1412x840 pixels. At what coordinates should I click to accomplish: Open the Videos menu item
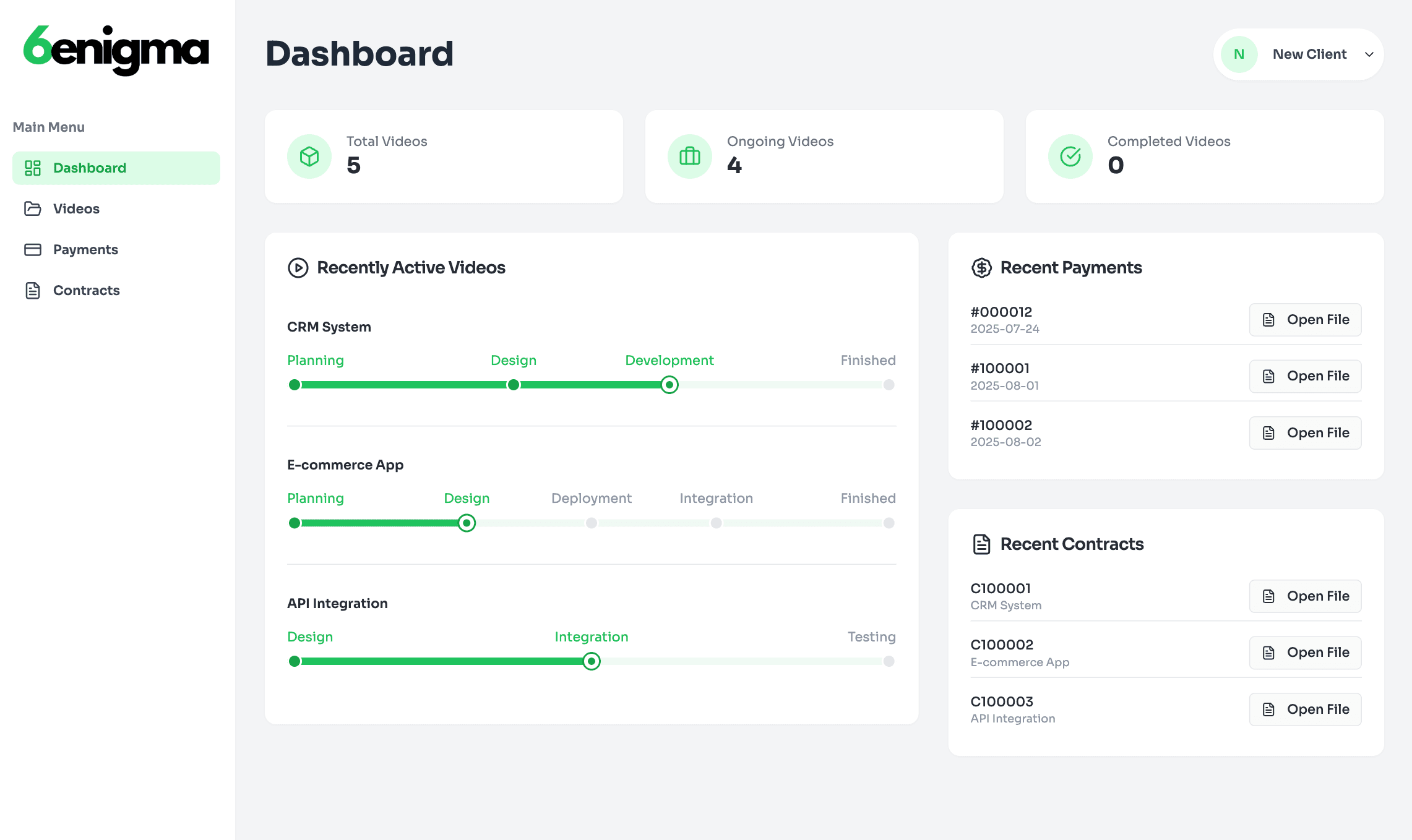76,209
